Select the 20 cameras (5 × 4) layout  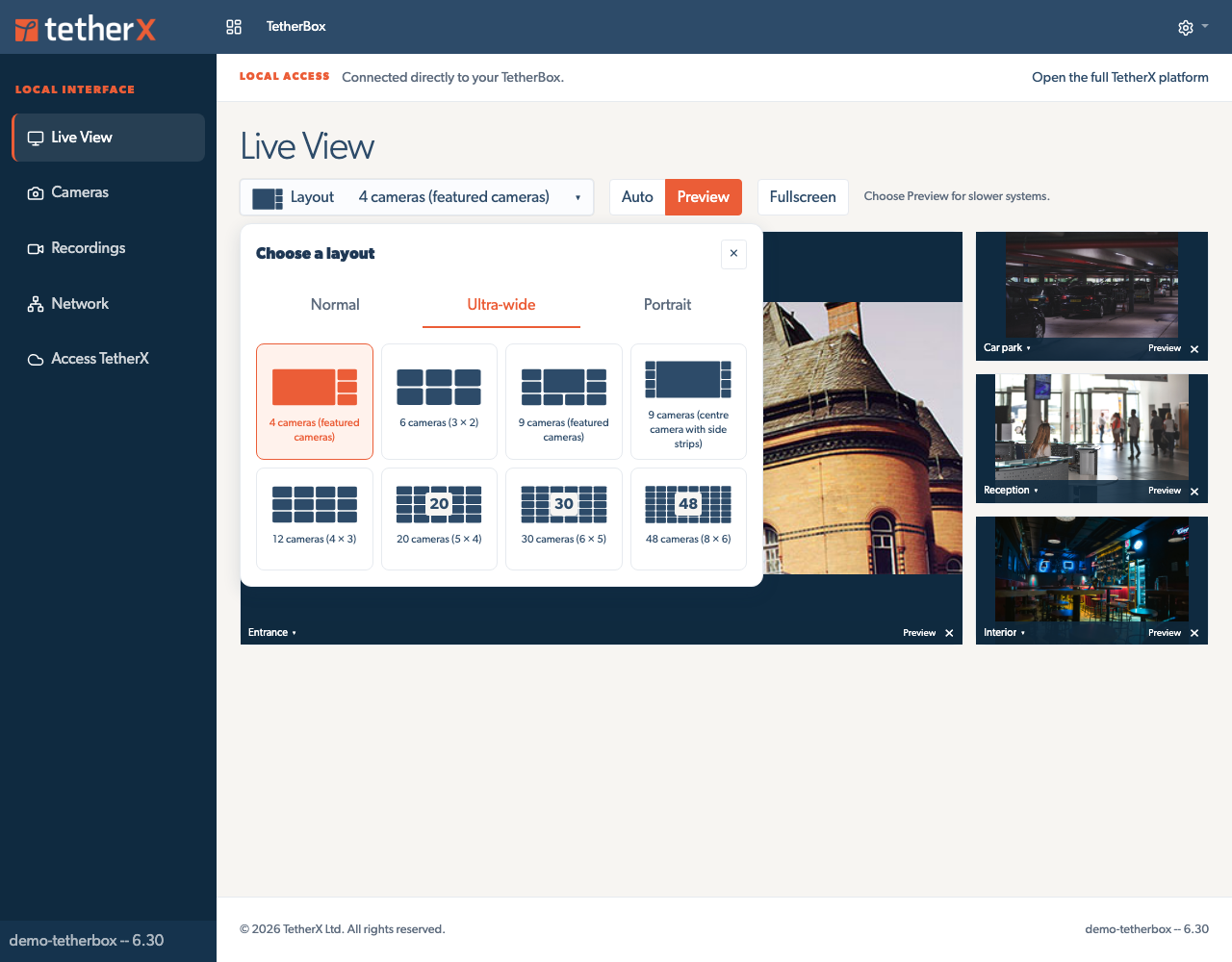pos(439,519)
